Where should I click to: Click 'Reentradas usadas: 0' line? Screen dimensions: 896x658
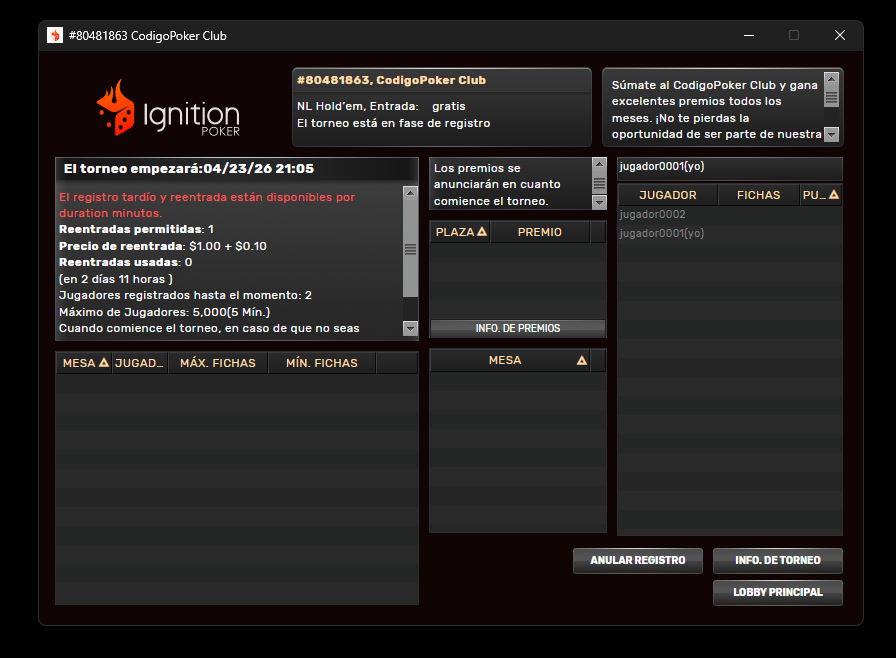[125, 262]
